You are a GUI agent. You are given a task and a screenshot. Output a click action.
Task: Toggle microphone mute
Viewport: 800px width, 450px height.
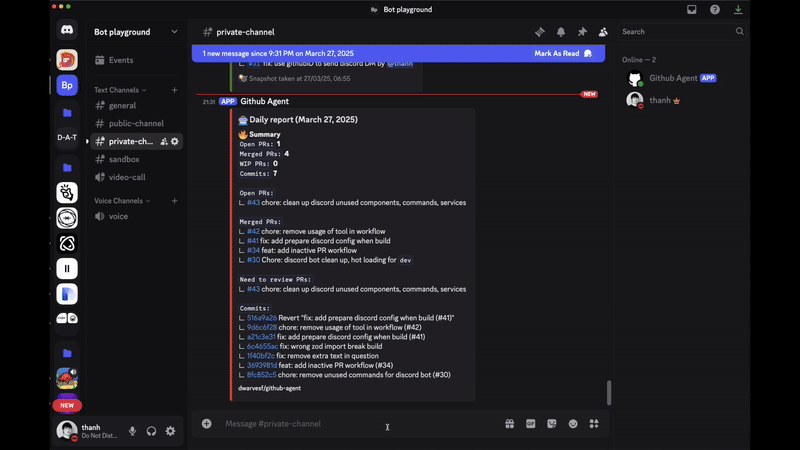[132, 431]
